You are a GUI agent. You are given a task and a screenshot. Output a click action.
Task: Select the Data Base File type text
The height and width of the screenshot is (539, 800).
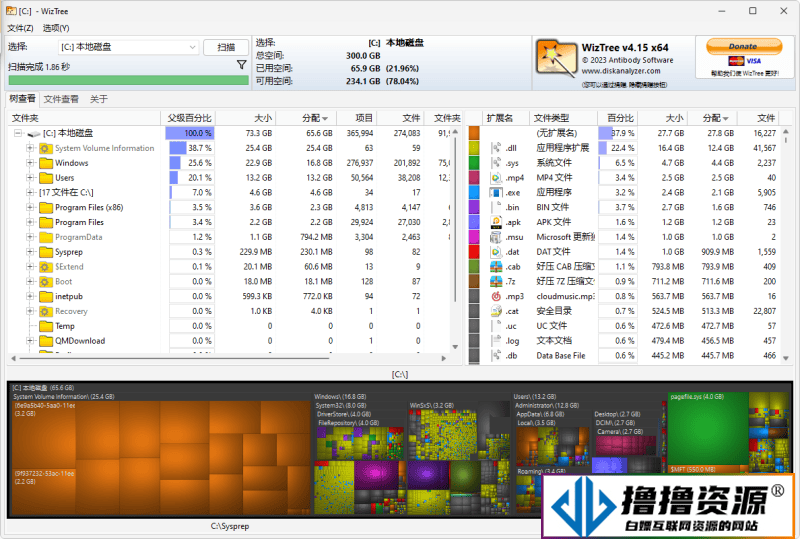[x=561, y=355]
